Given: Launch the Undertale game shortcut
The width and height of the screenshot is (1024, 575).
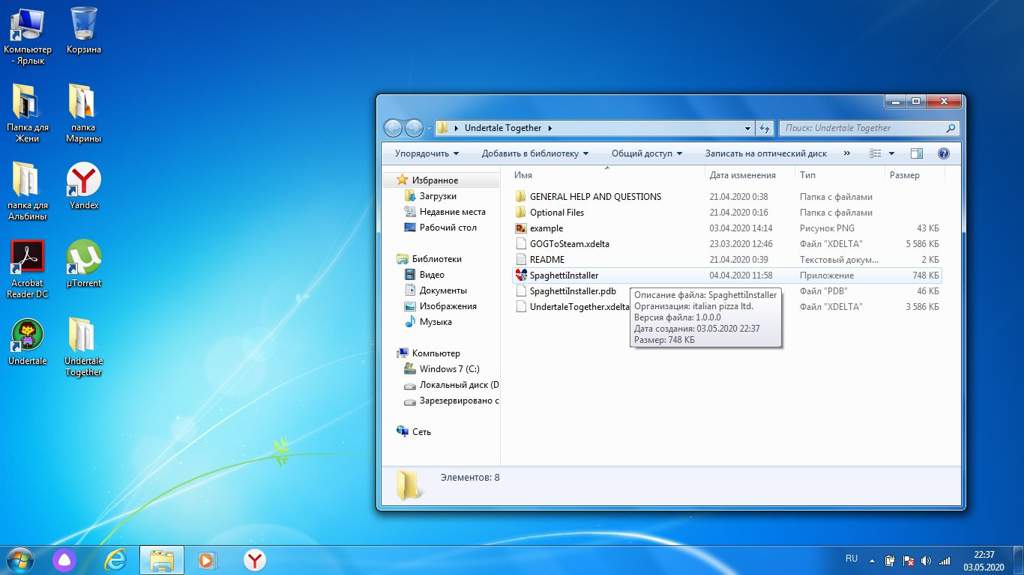Looking at the screenshot, I should coord(27,342).
